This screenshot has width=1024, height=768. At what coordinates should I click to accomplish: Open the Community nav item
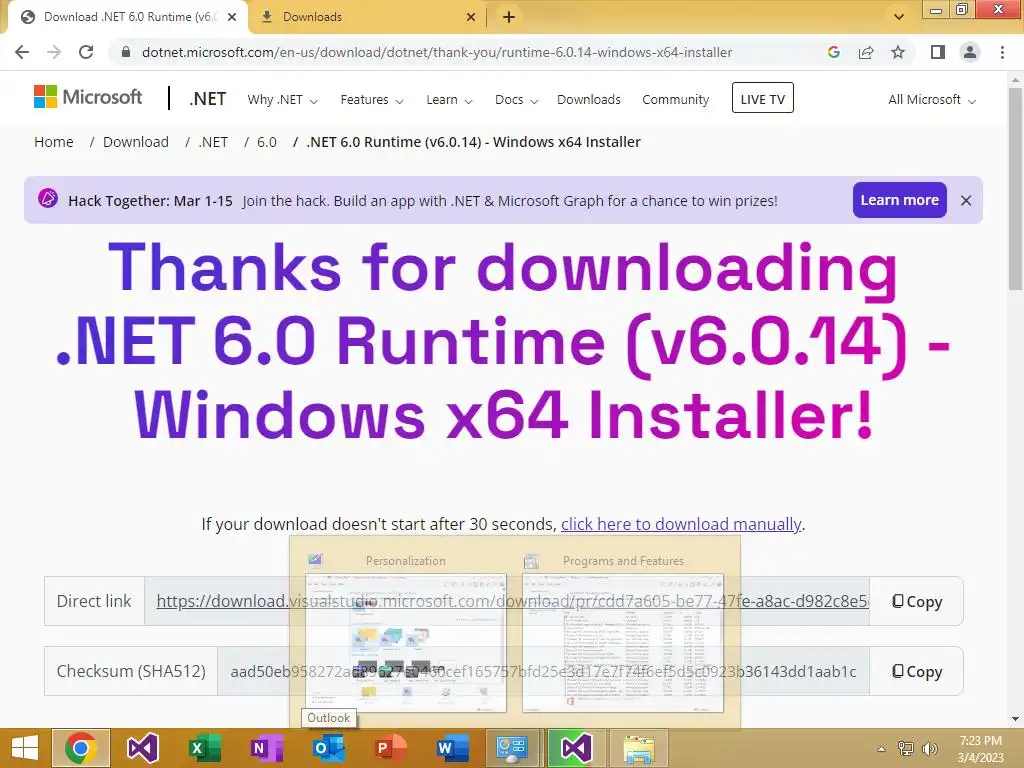675,100
